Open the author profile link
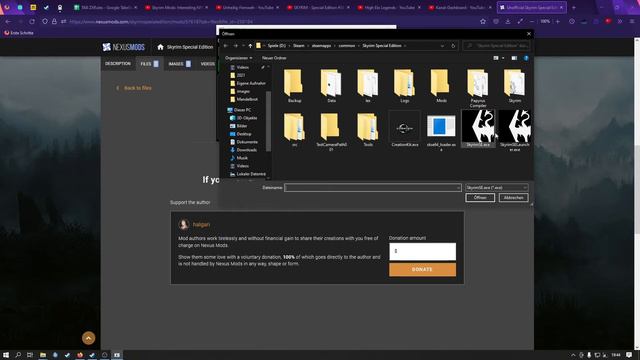This screenshot has width=640, height=360. 201,224
